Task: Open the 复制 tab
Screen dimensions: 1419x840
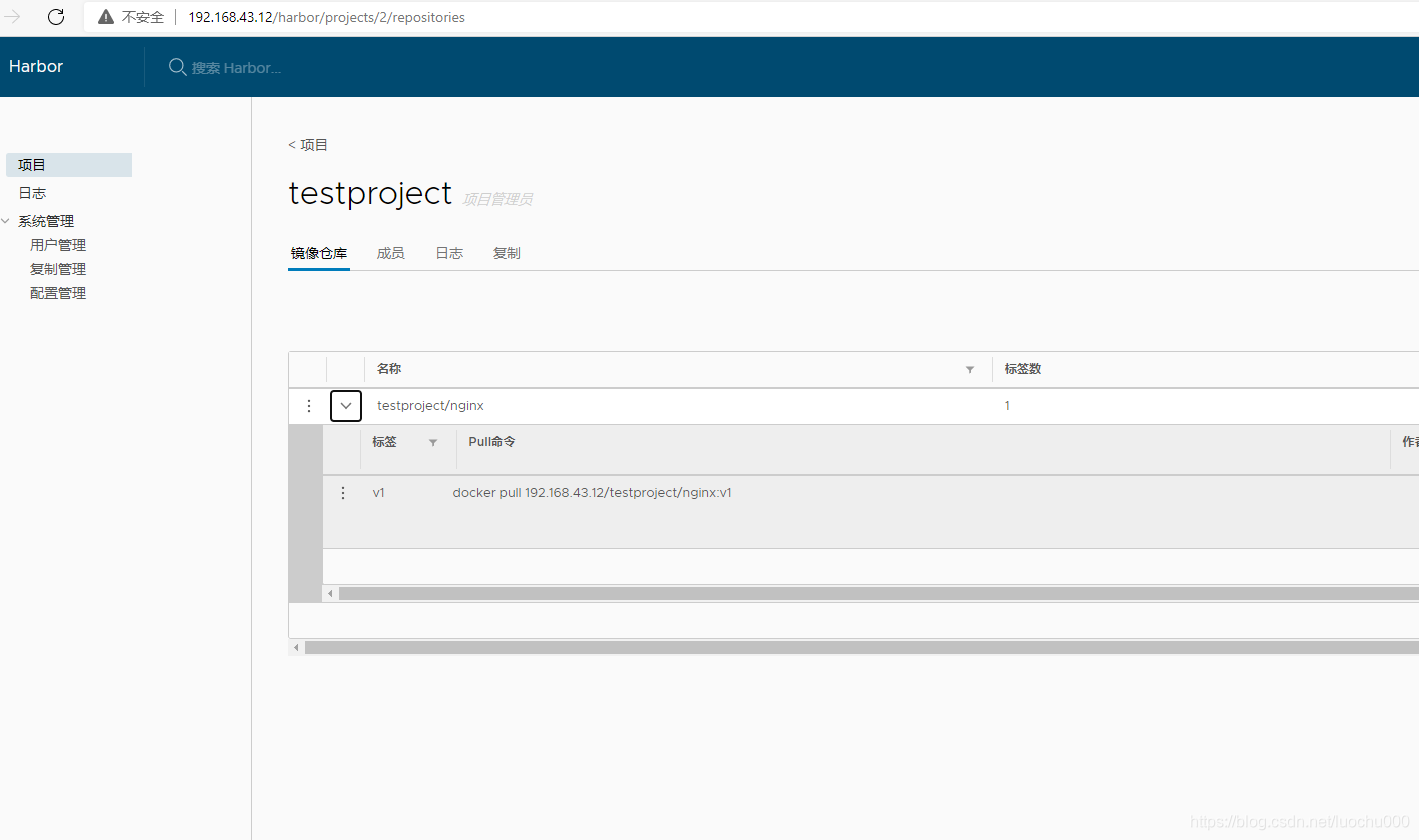Action: coord(507,253)
